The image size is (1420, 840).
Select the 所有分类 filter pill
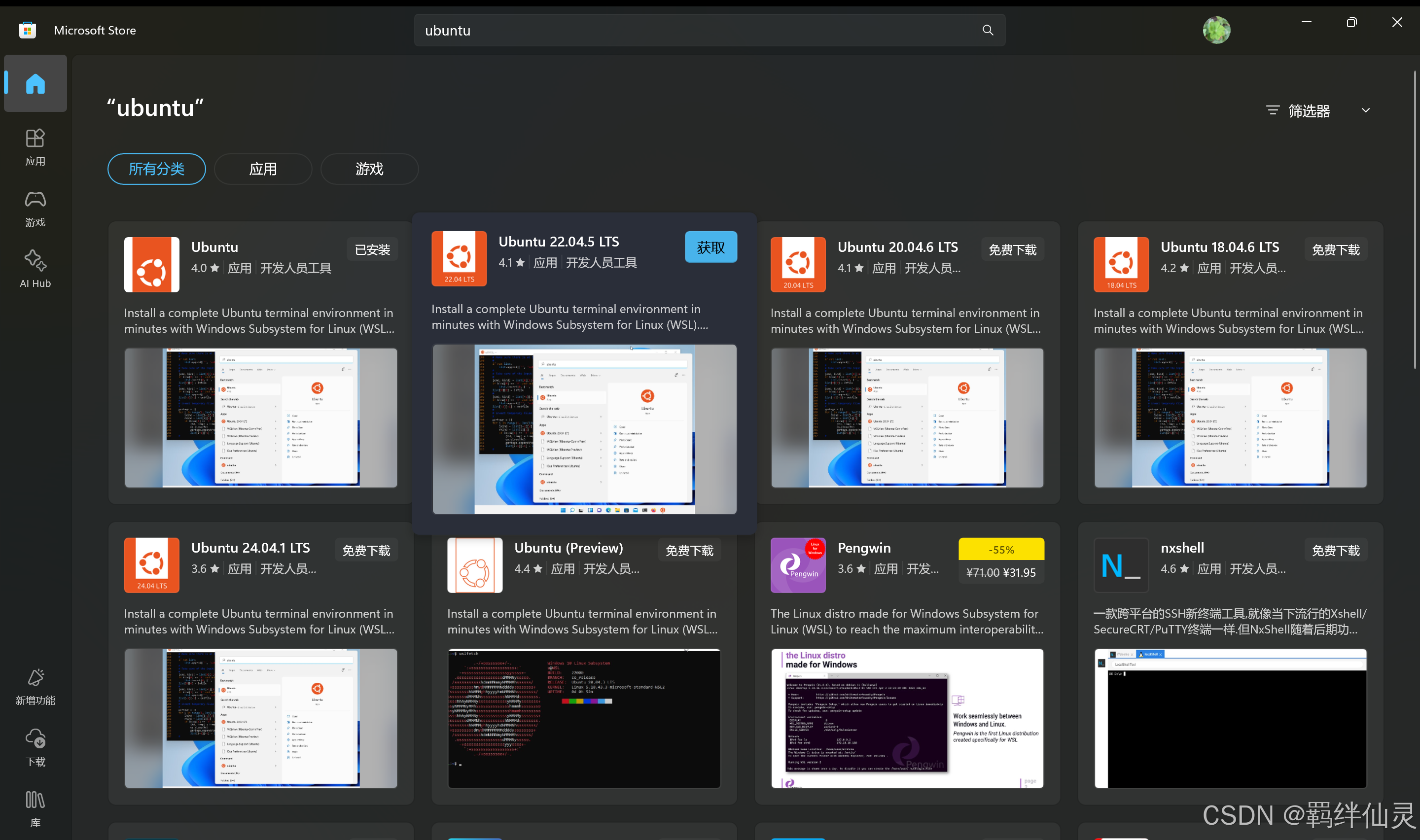pos(156,169)
